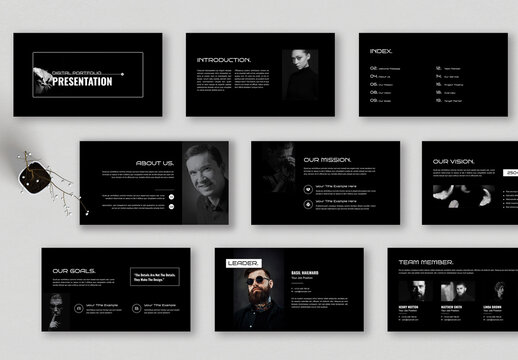The image size is (518, 360).
Task: Click the lower circle icon under Our Mission
Action: coord(308,204)
